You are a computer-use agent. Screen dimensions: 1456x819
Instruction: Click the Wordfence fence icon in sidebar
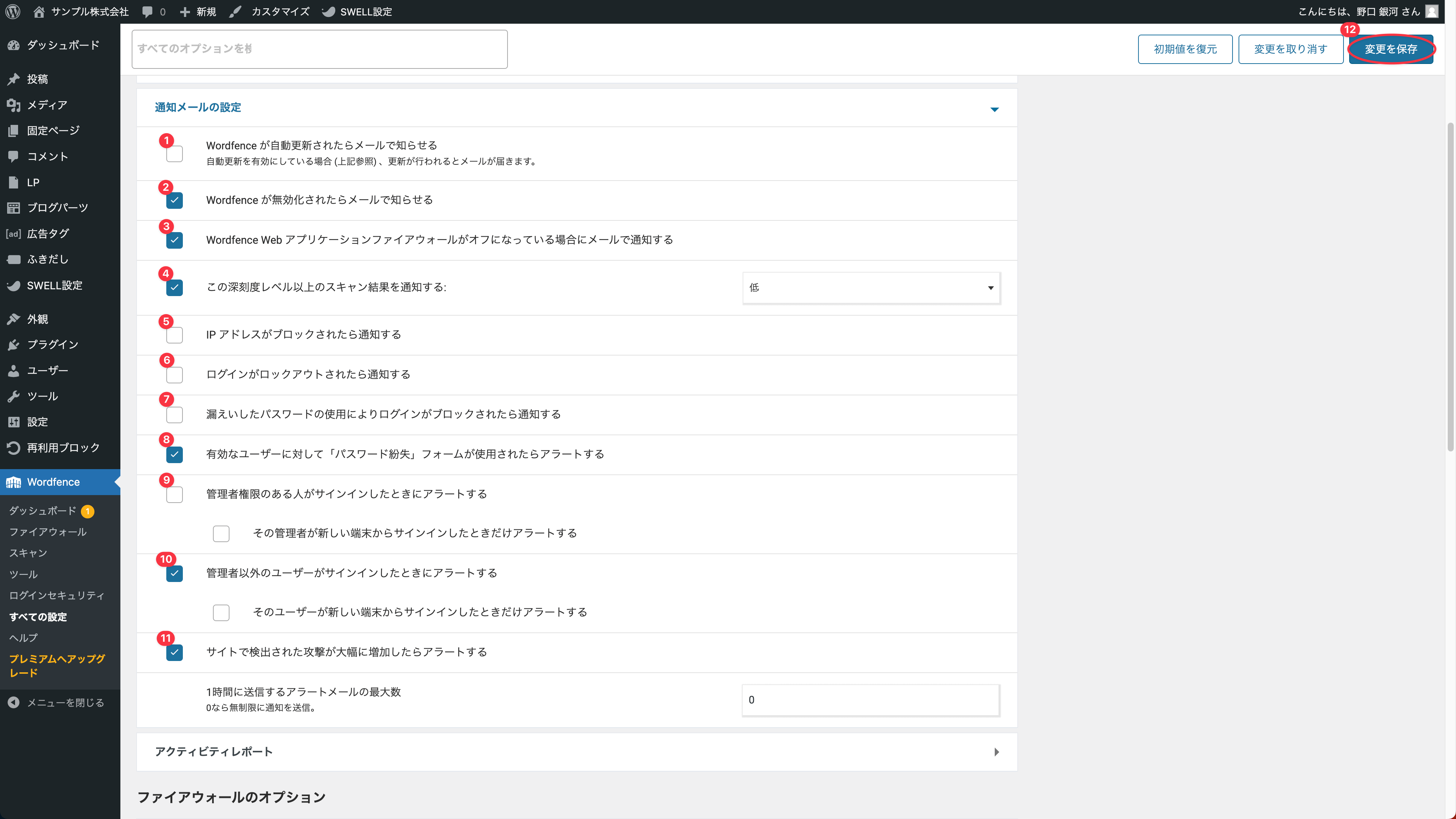point(14,482)
